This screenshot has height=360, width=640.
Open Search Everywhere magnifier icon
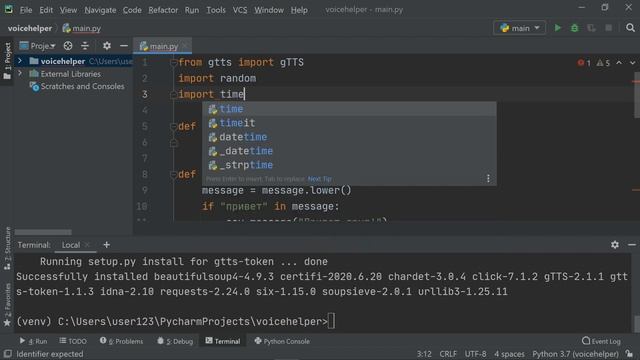[x=630, y=28]
